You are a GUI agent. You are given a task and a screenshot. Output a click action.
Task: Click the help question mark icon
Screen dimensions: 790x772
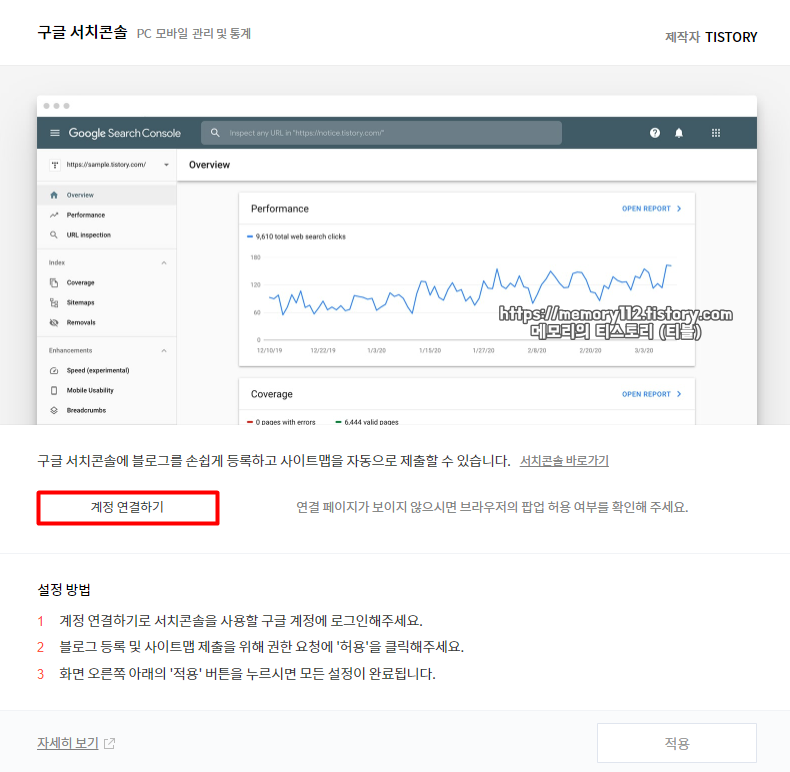point(654,133)
